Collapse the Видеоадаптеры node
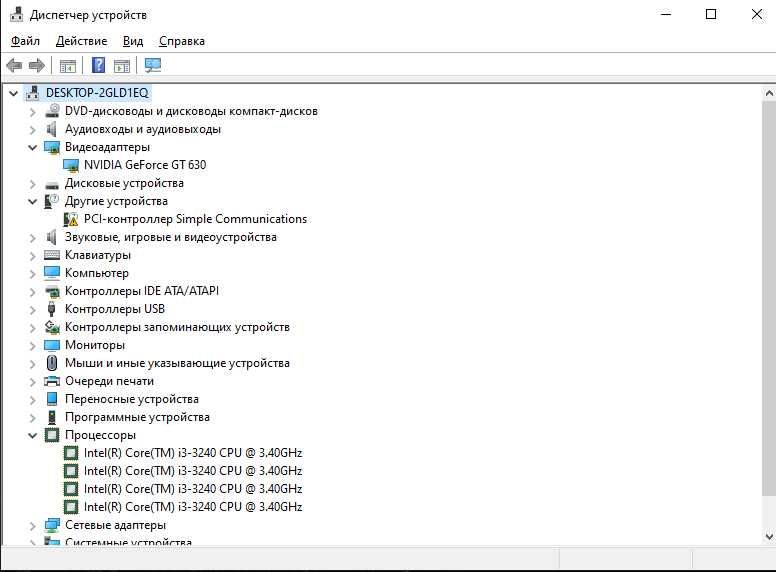The image size is (776, 572). pos(33,147)
